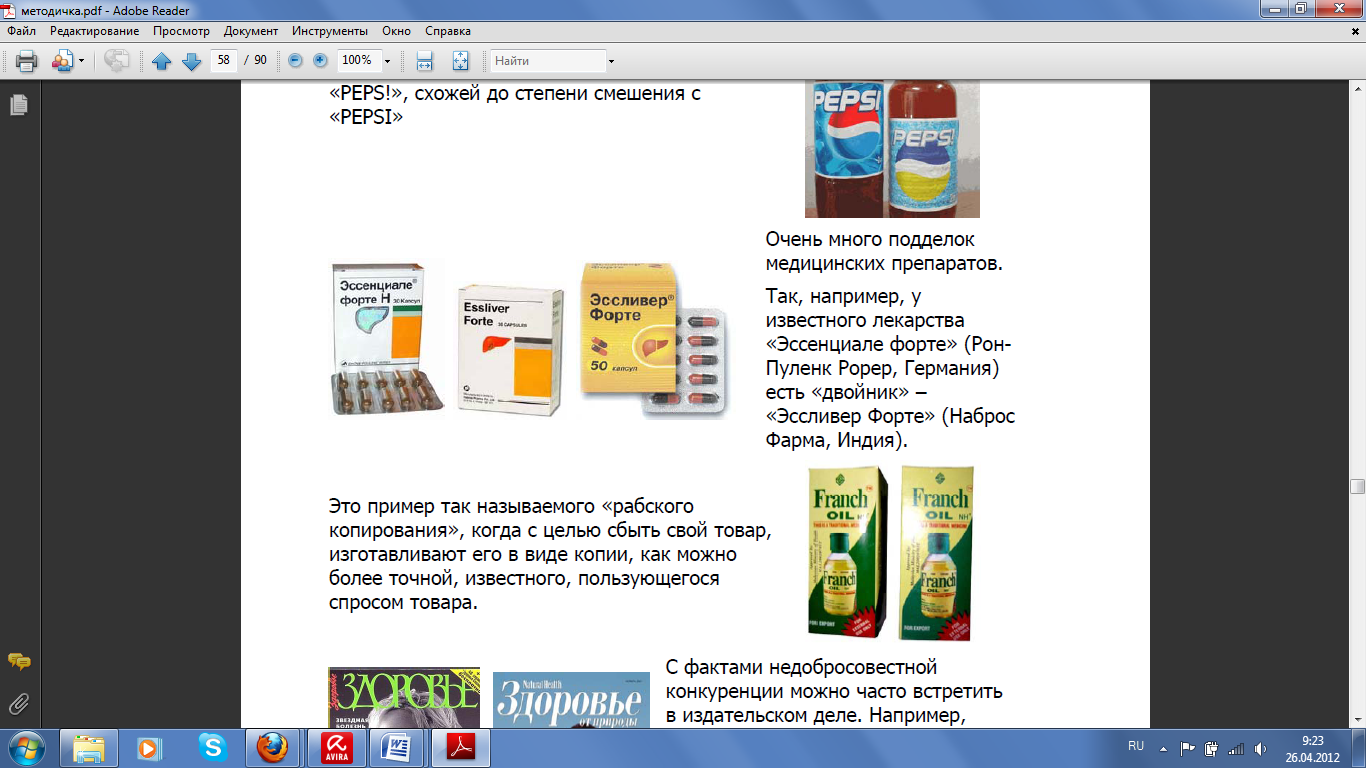Click the vertical scrollbar thumb
The height and width of the screenshot is (768, 1366).
[1357, 487]
